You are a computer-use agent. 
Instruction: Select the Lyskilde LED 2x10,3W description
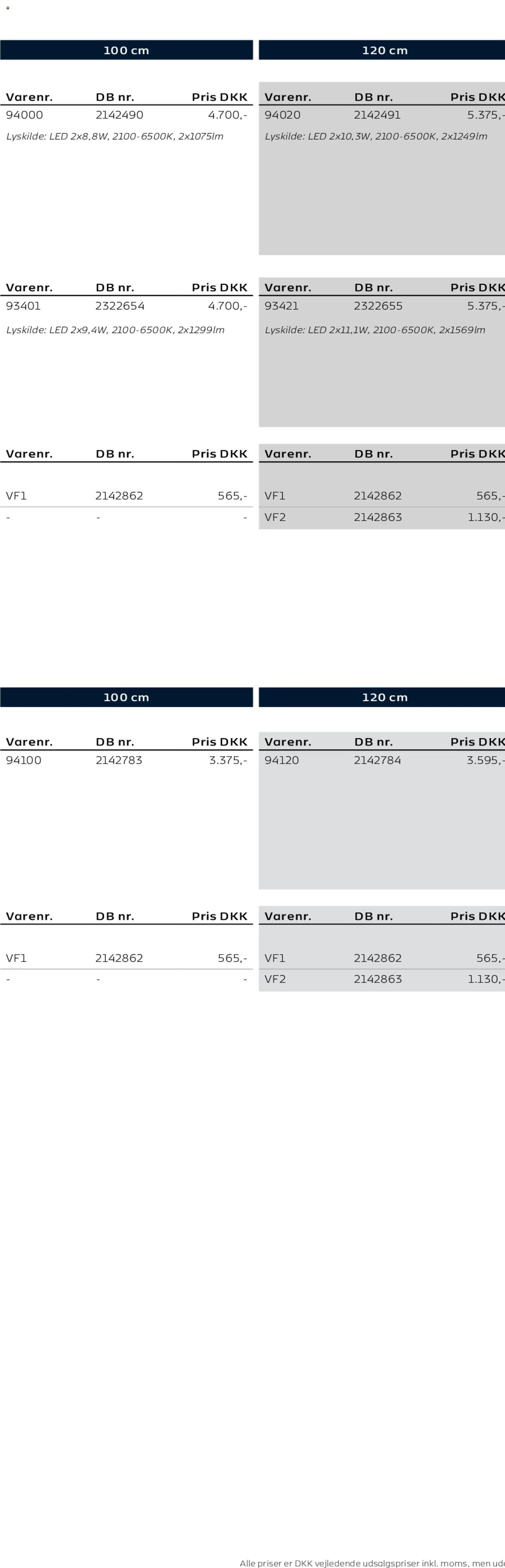pos(376,136)
